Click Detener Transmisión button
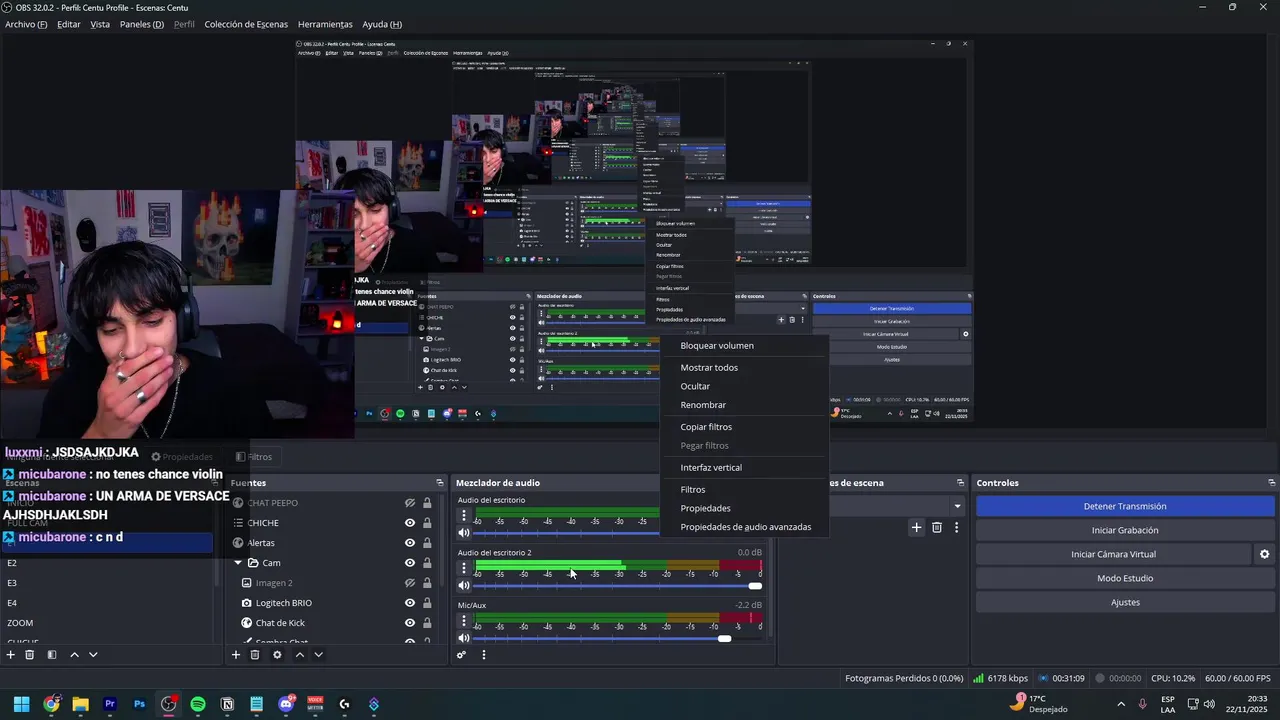This screenshot has width=1280, height=720. click(x=1124, y=506)
